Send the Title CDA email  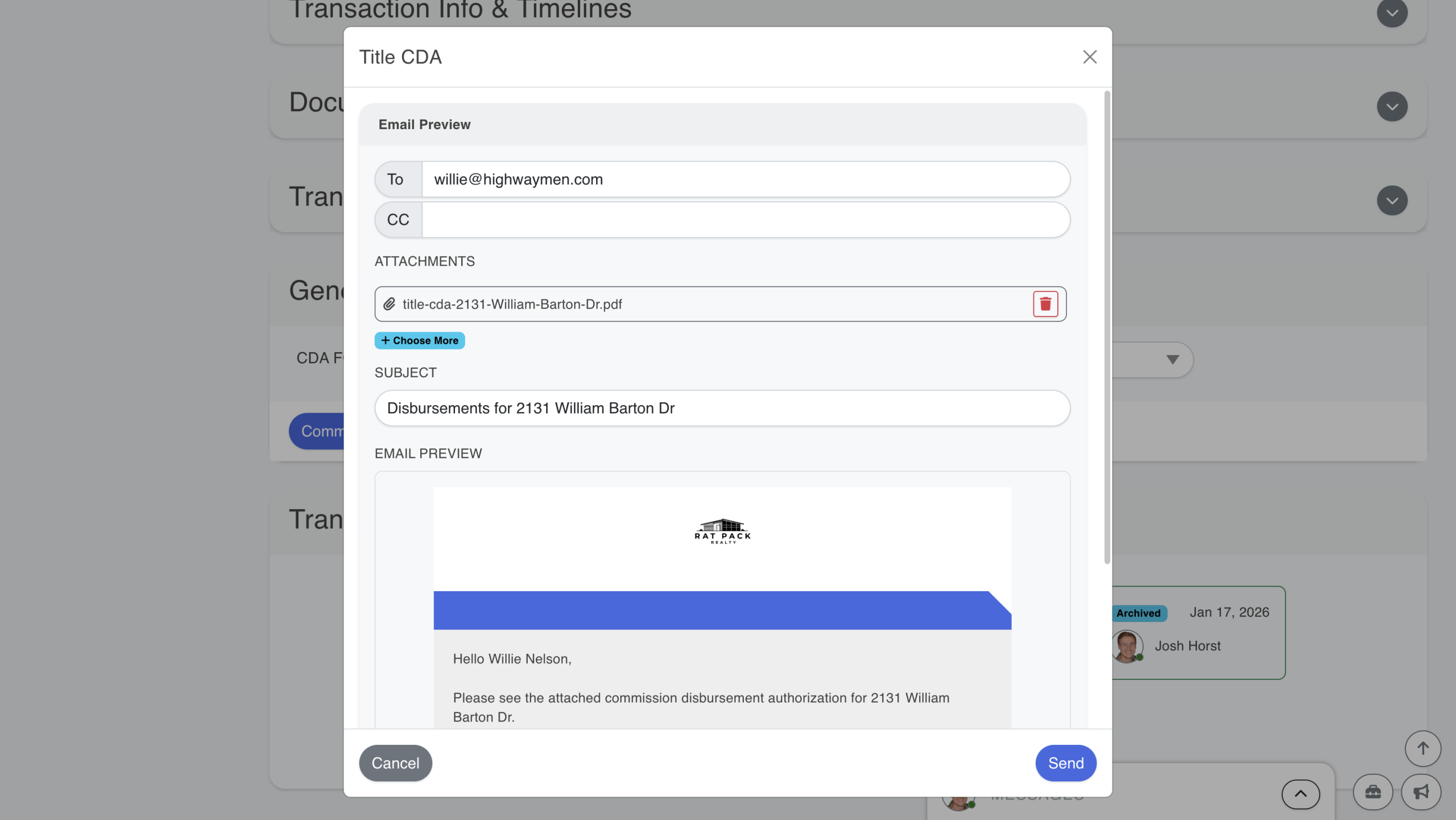tap(1065, 763)
